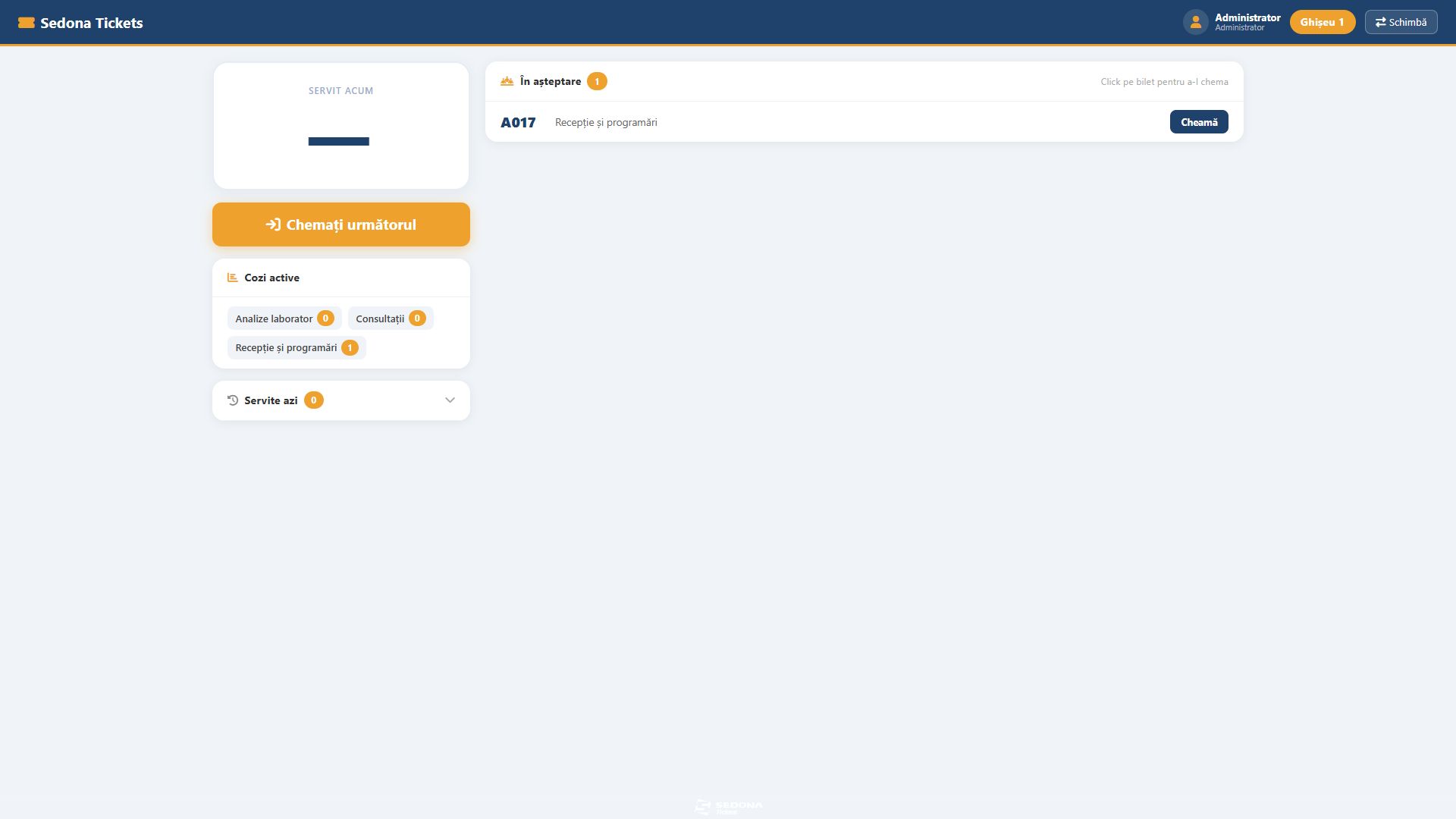The height and width of the screenshot is (819, 1456).
Task: Click the waiting people icon beside În așteptare
Action: [507, 81]
